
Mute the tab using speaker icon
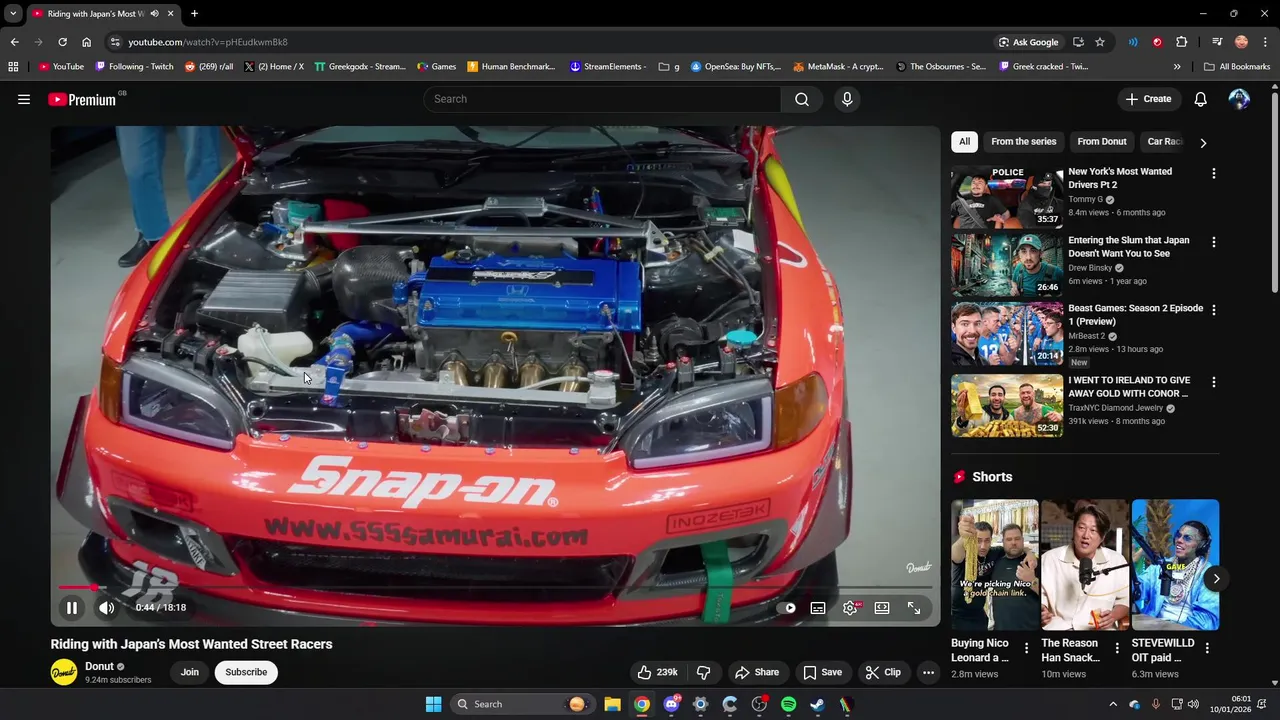[x=154, y=14]
